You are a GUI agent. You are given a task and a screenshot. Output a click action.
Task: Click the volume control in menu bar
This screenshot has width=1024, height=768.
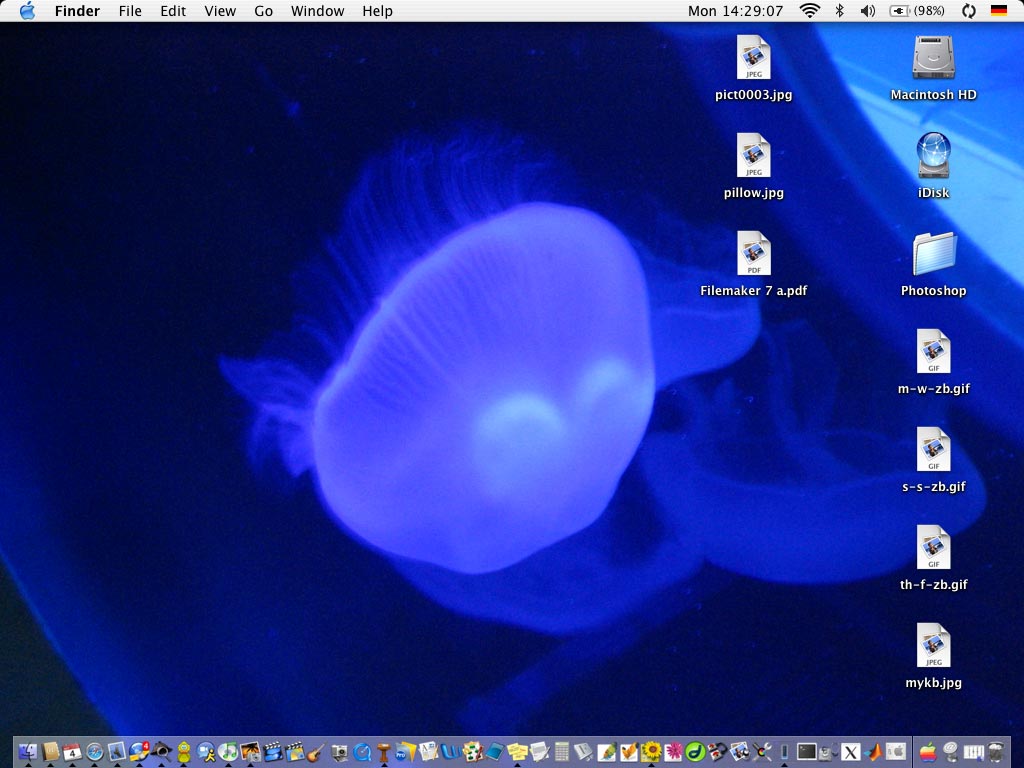tap(867, 11)
